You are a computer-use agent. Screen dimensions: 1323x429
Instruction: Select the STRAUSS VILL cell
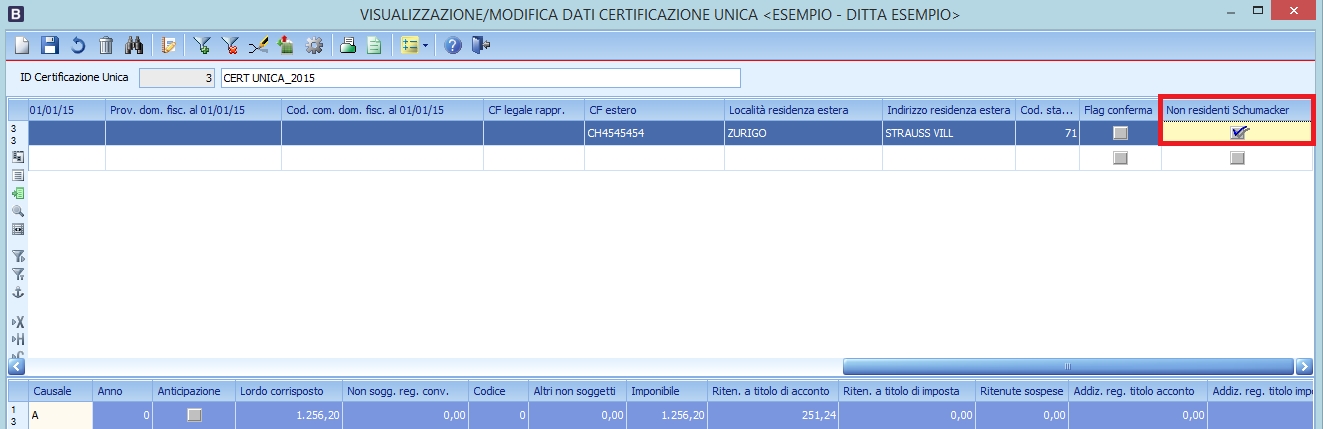(949, 133)
